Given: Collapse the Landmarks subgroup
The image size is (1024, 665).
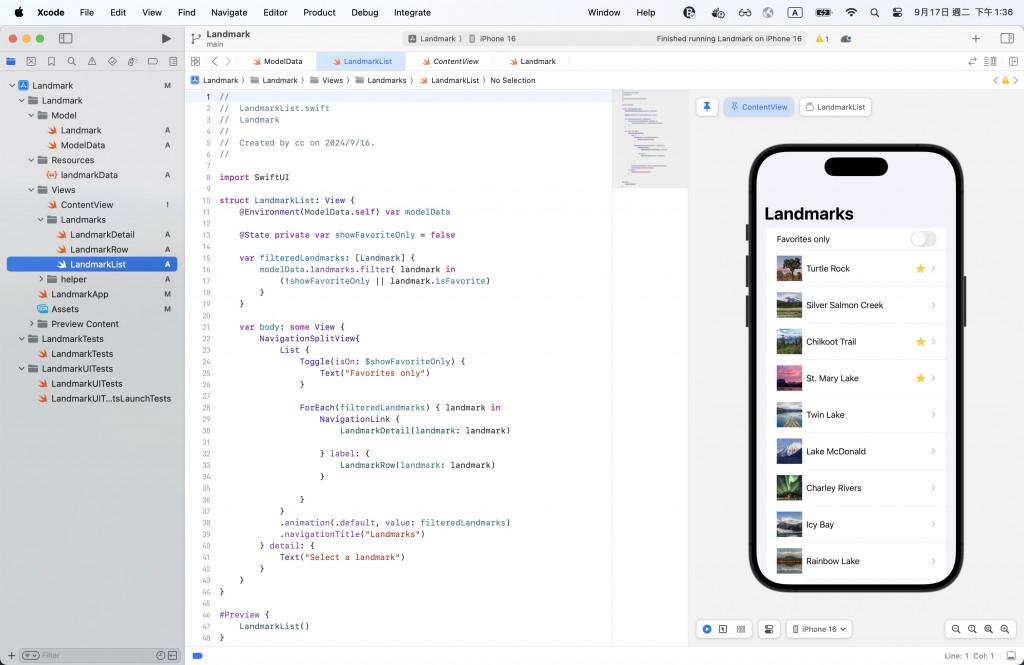Looking at the screenshot, I should click(40, 220).
